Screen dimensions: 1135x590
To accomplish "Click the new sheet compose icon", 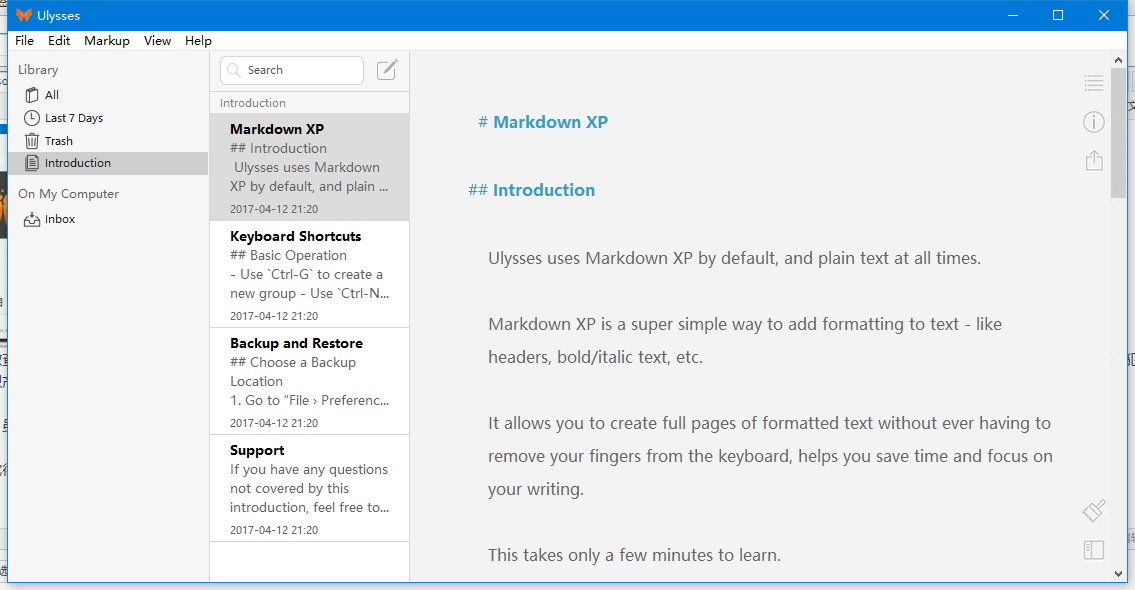I will coord(387,70).
